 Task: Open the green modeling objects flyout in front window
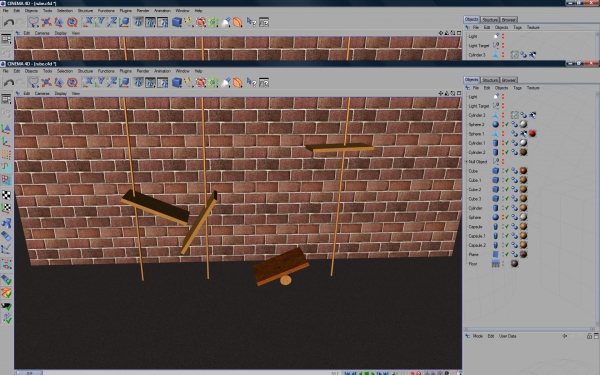click(213, 83)
